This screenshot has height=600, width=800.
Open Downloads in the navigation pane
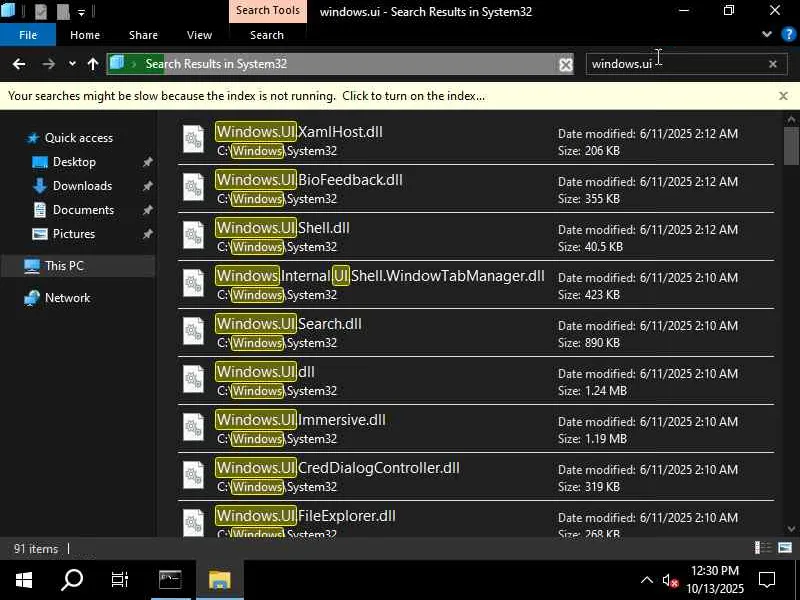pos(82,186)
